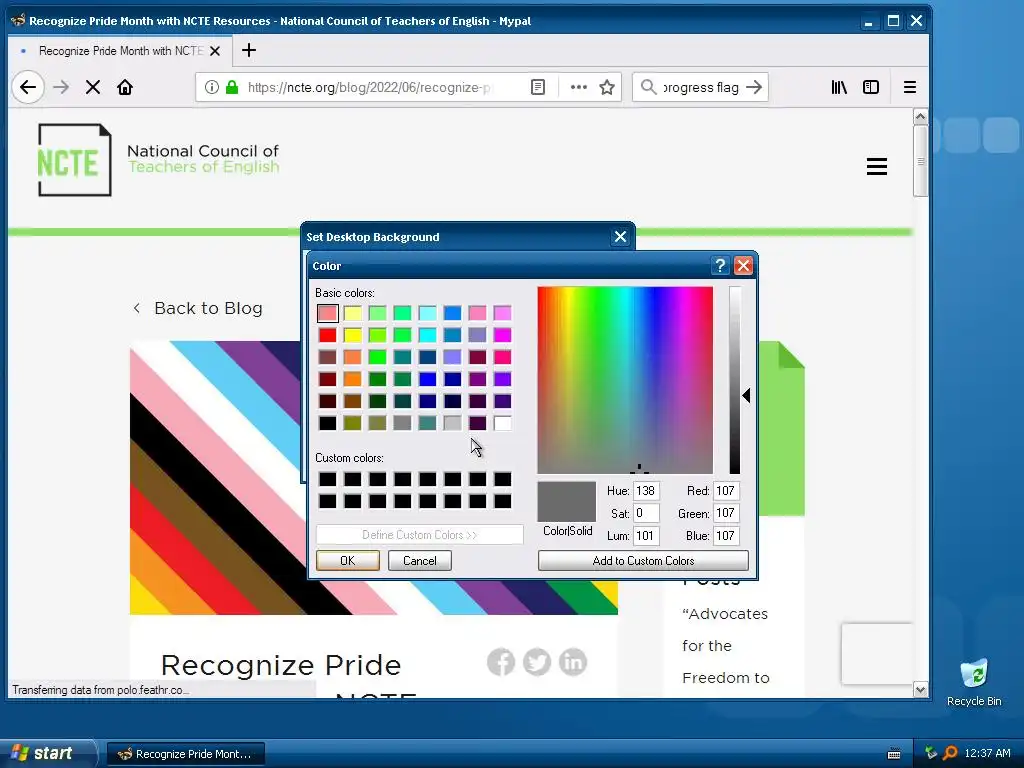Click the help question mark in Color dialog
Screen dimensions: 1024x768
tap(720, 266)
